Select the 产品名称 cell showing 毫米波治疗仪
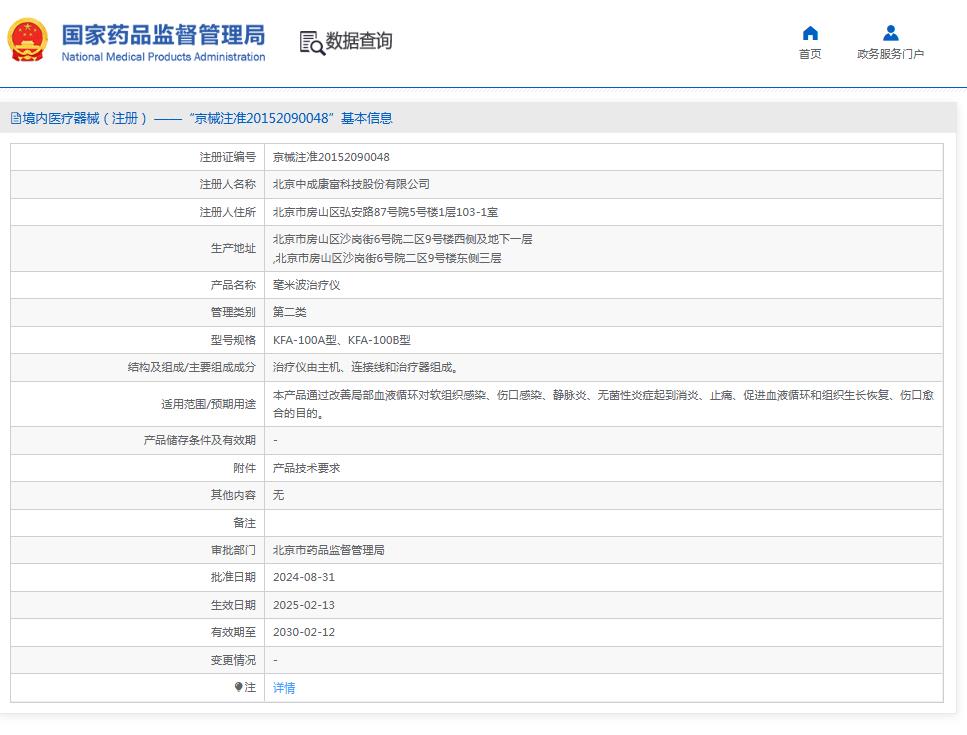967x735 pixels. point(302,285)
